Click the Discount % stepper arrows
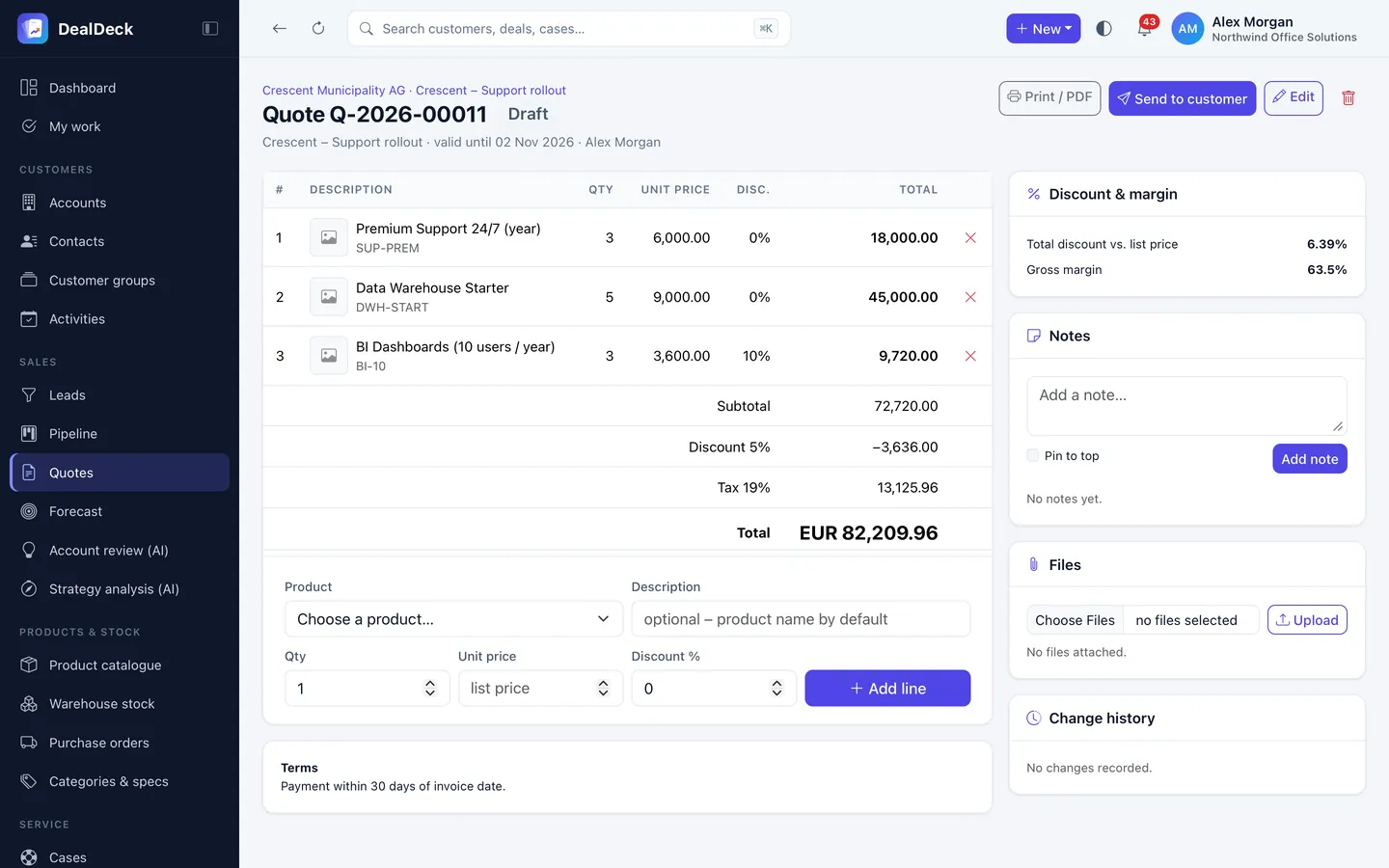1389x868 pixels. (x=776, y=689)
